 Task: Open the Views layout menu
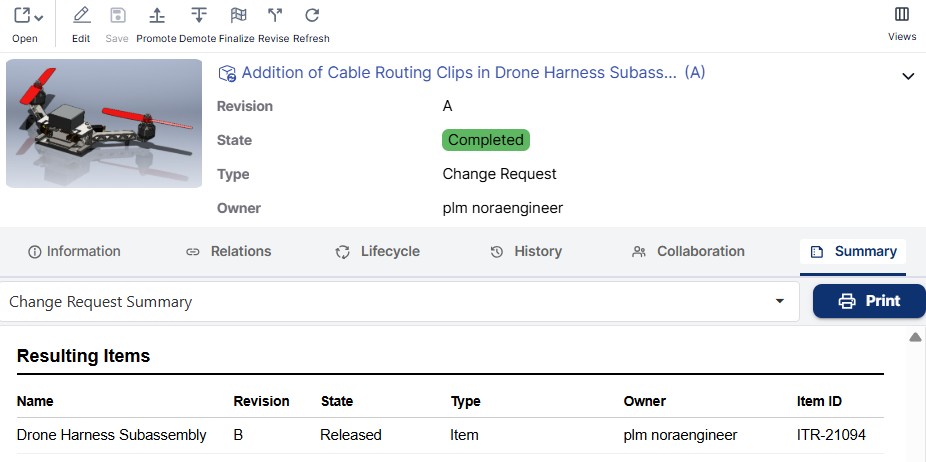coord(902,16)
